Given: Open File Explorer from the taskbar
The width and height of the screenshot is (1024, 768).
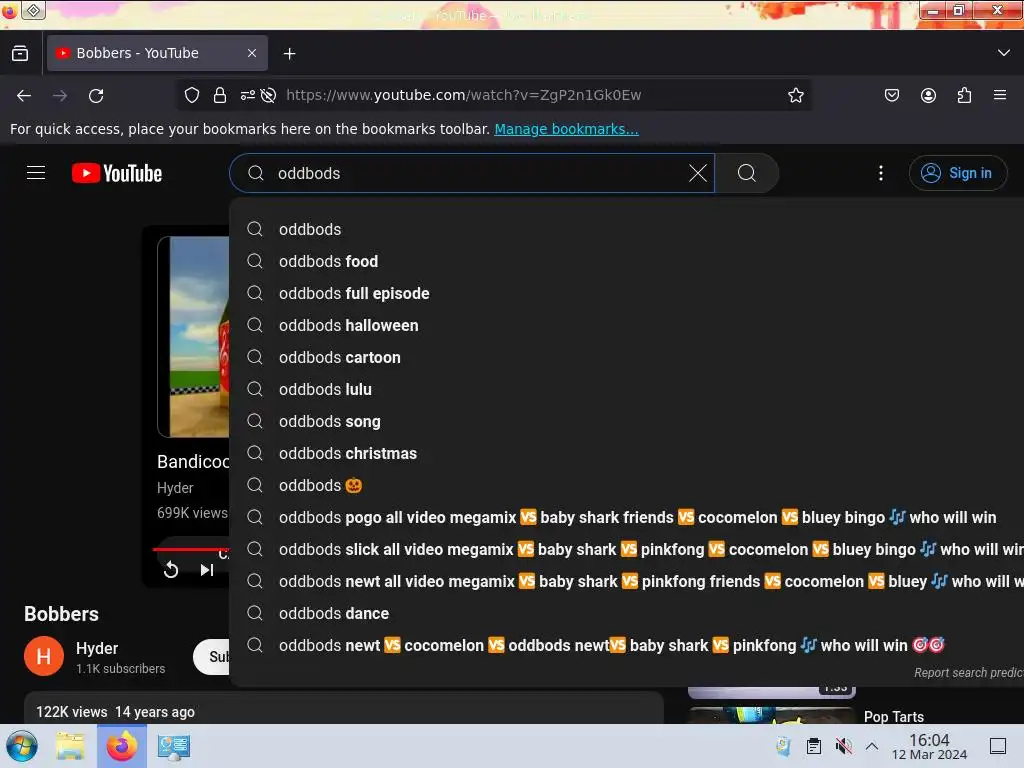Looking at the screenshot, I should (70, 746).
